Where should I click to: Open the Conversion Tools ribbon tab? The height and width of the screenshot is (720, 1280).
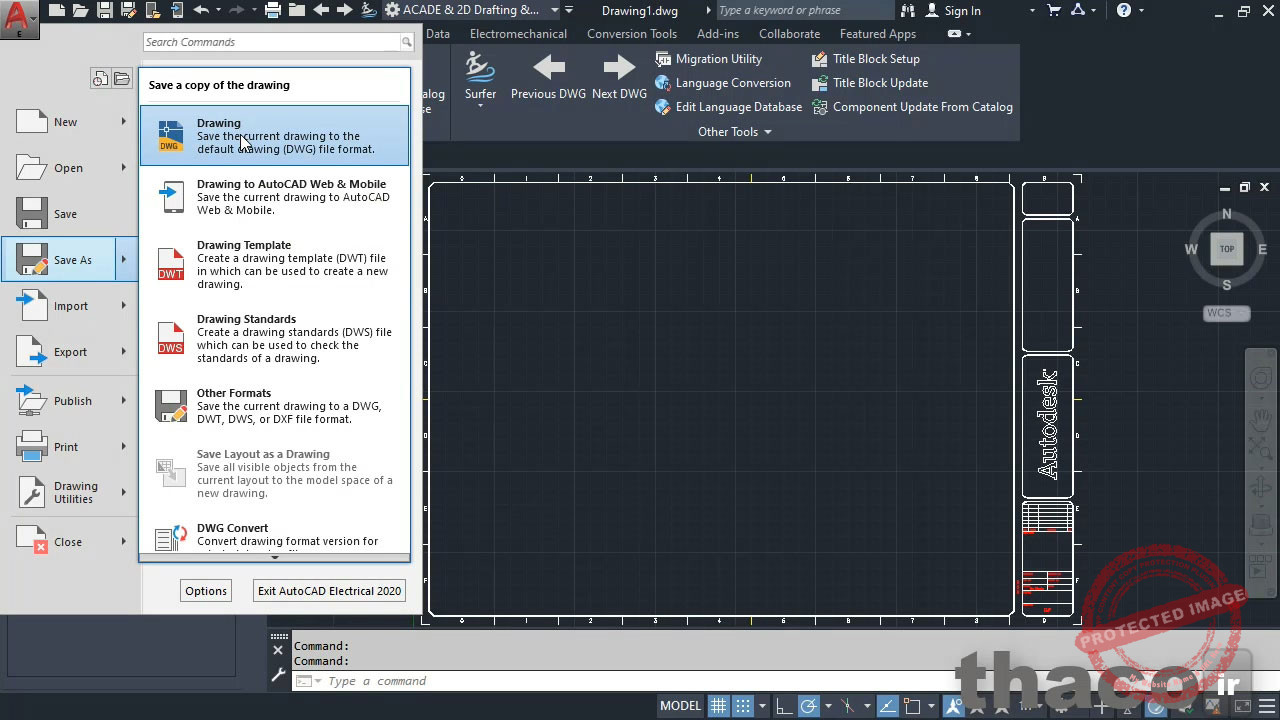(x=631, y=33)
